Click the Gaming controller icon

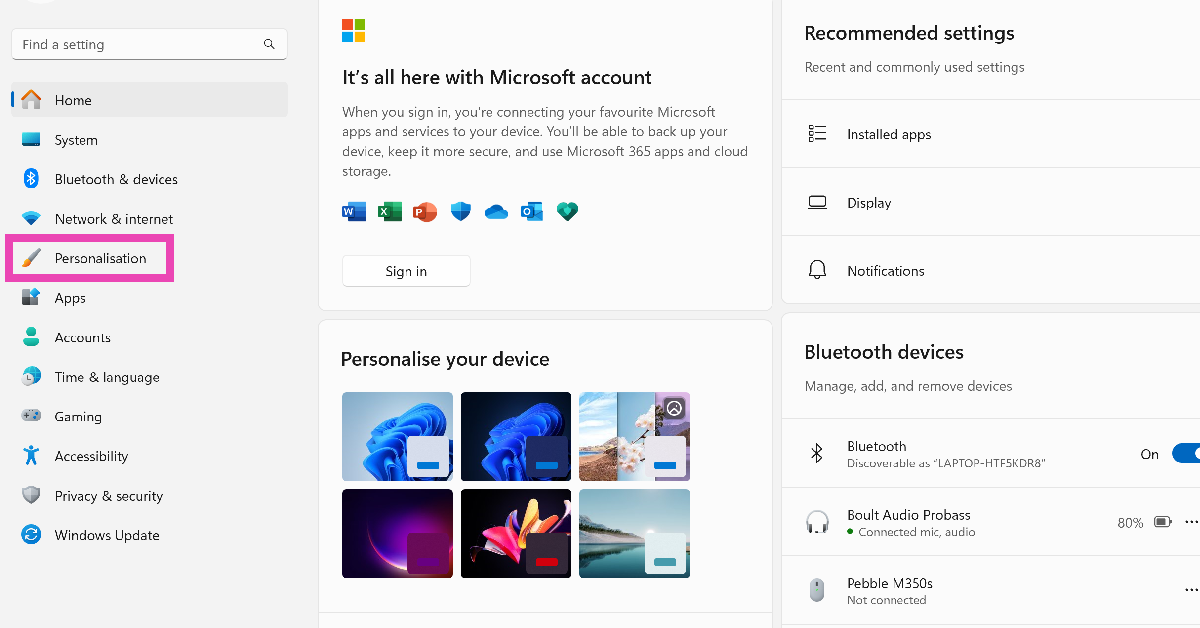[31, 416]
